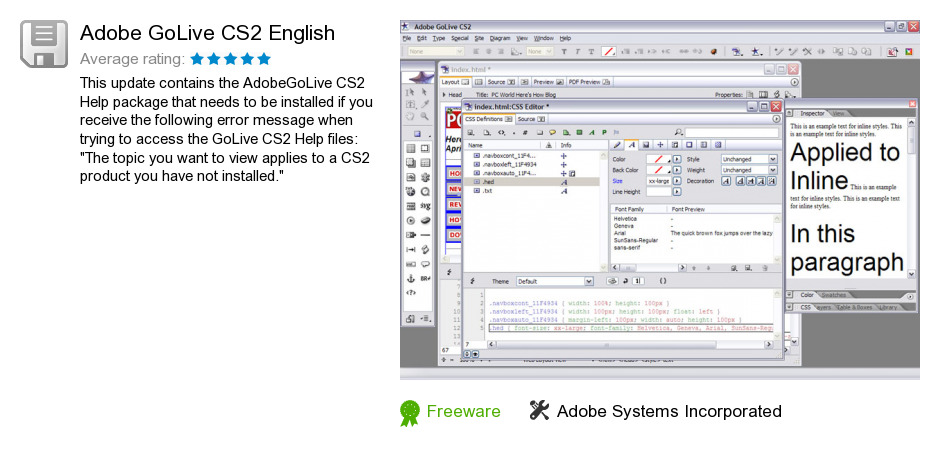Screen dimensions: 940x457
Task: Select the SunSans-Regular font family row
Action: coord(636,240)
